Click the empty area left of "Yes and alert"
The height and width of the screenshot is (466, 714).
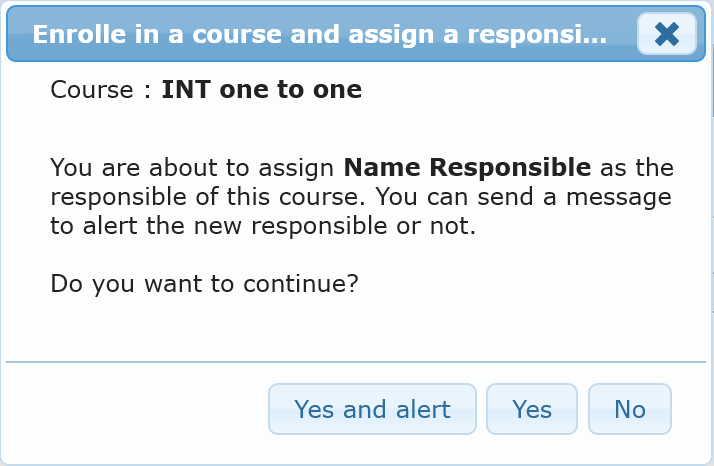pos(140,409)
